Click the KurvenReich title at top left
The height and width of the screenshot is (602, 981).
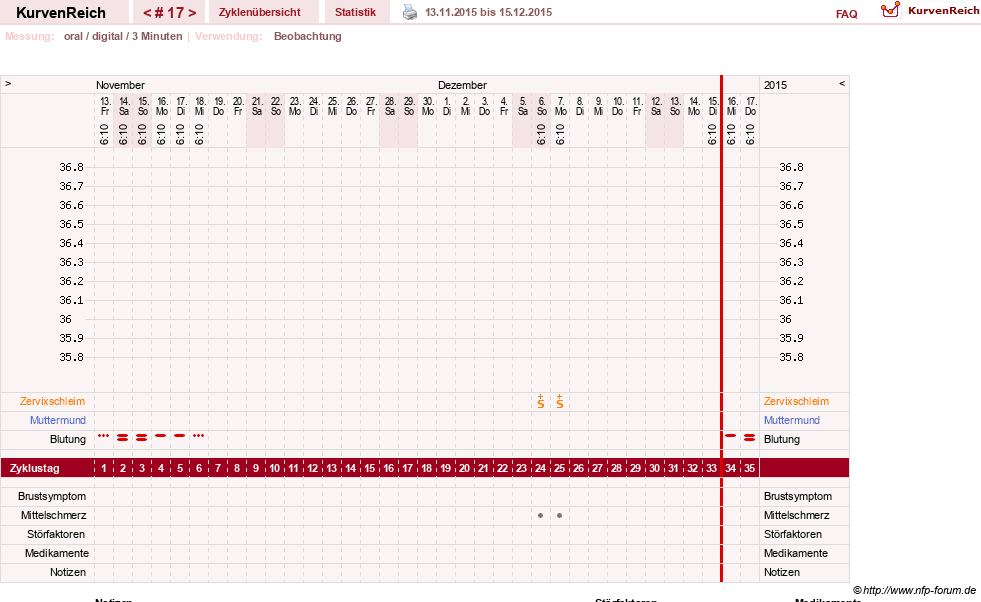[61, 13]
